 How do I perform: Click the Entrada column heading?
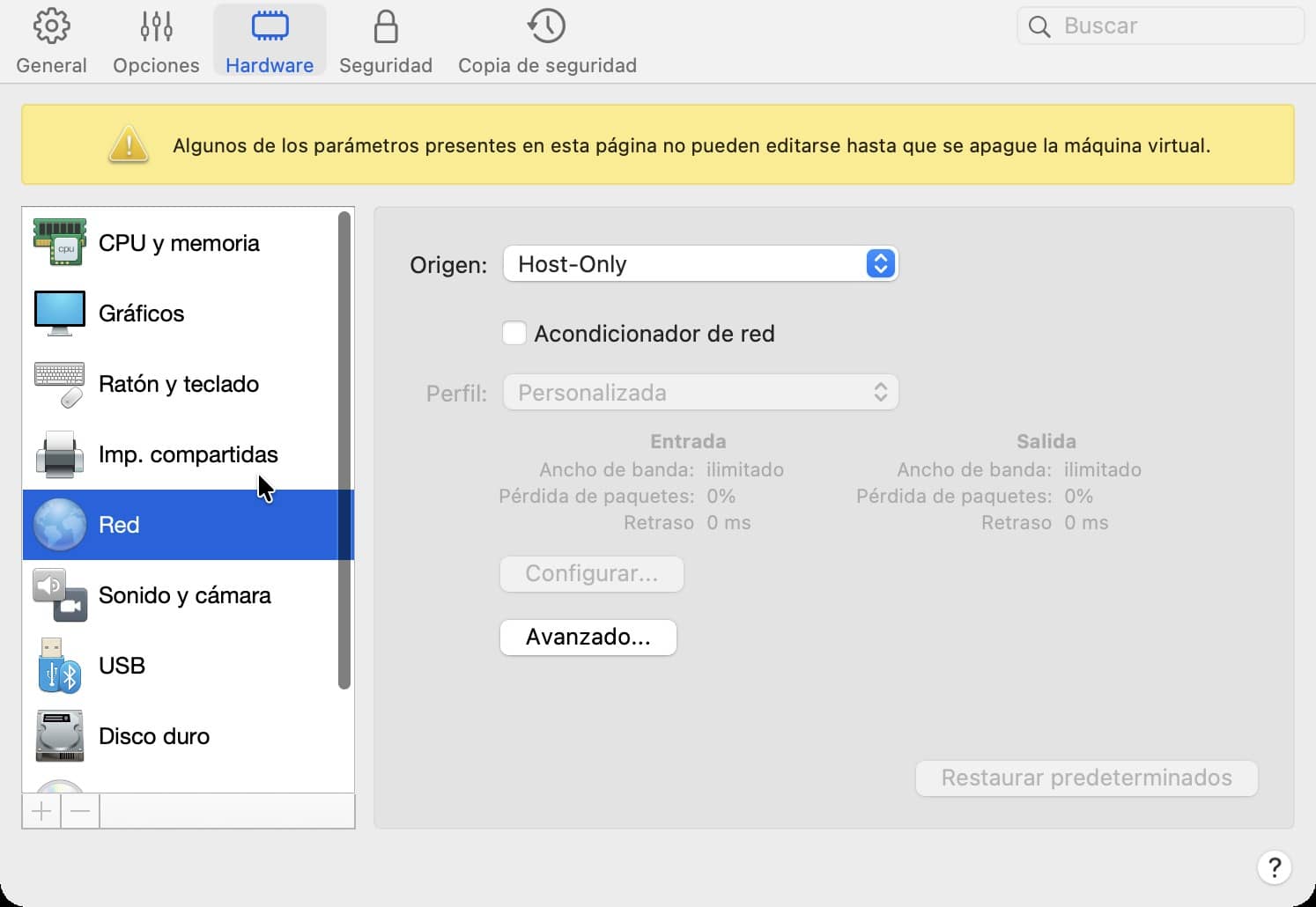(x=688, y=441)
